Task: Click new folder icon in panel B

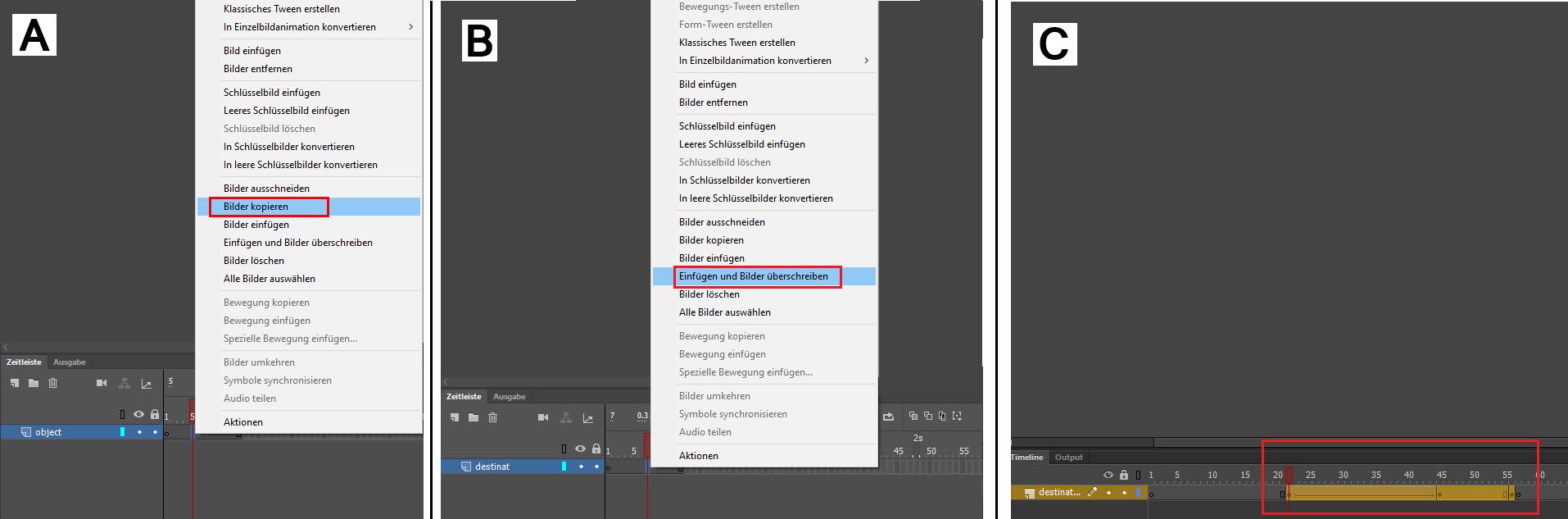Action: pos(474,417)
